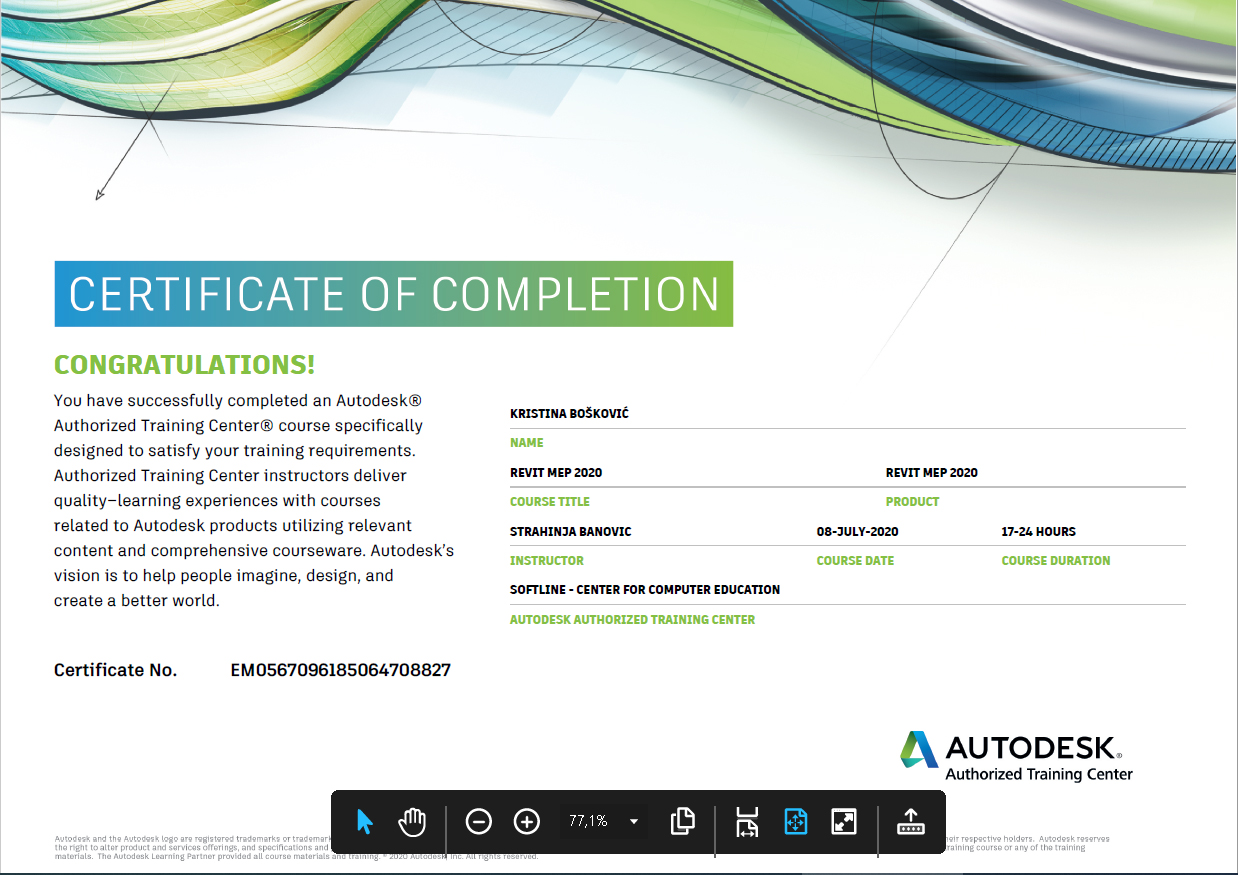Click REVIT MEP 2020 above PRODUCT
This screenshot has height=875, width=1238.
click(932, 472)
